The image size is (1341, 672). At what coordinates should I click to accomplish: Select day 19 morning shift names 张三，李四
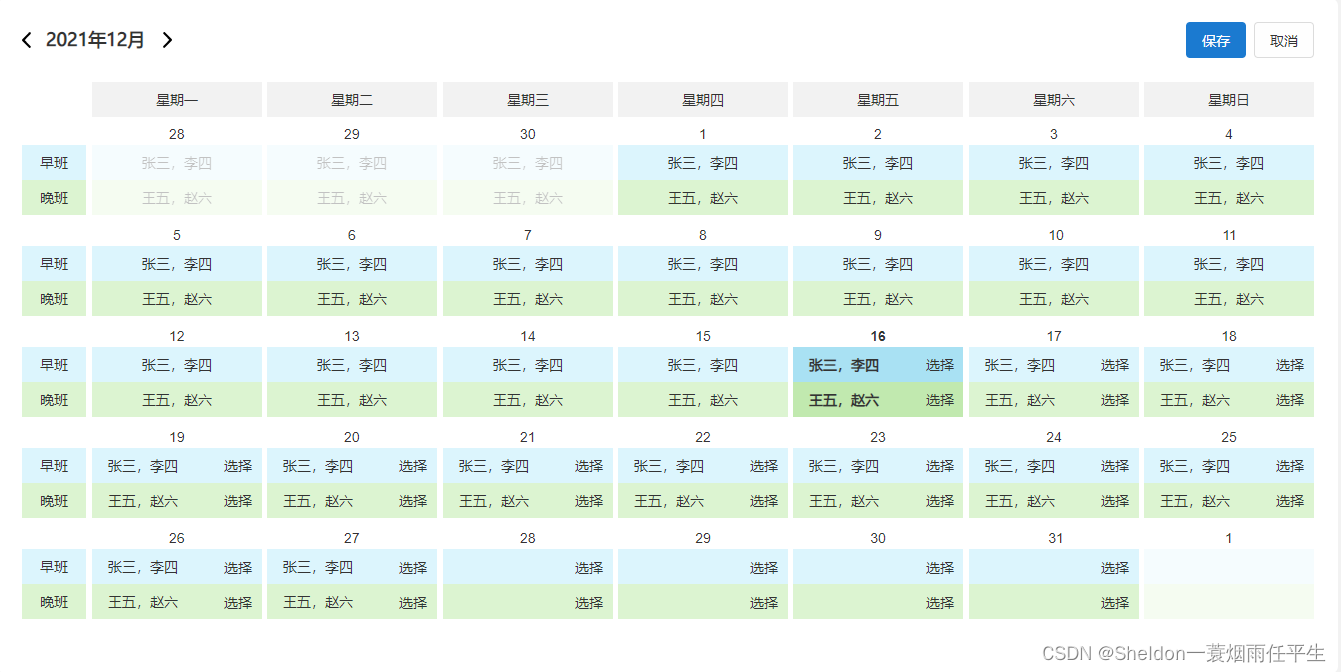click(143, 466)
